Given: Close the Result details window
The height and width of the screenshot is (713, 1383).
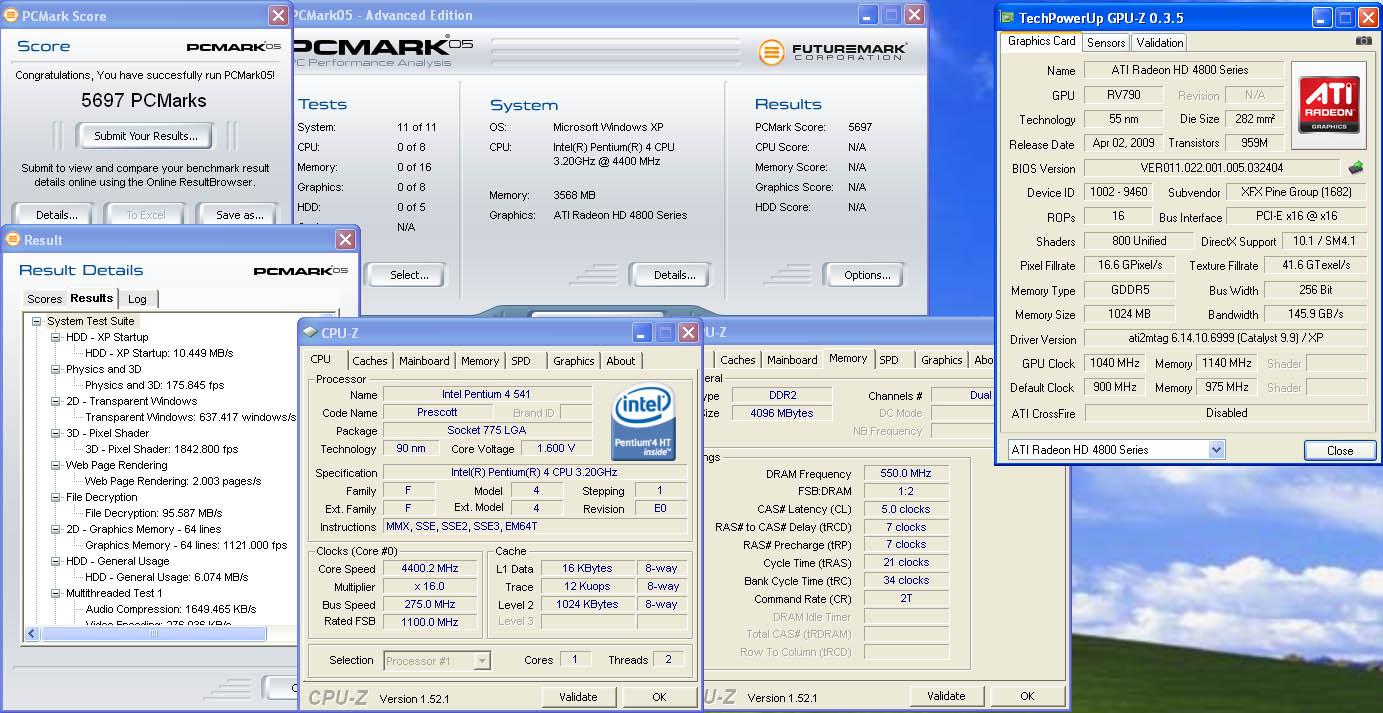Looking at the screenshot, I should (x=345, y=240).
